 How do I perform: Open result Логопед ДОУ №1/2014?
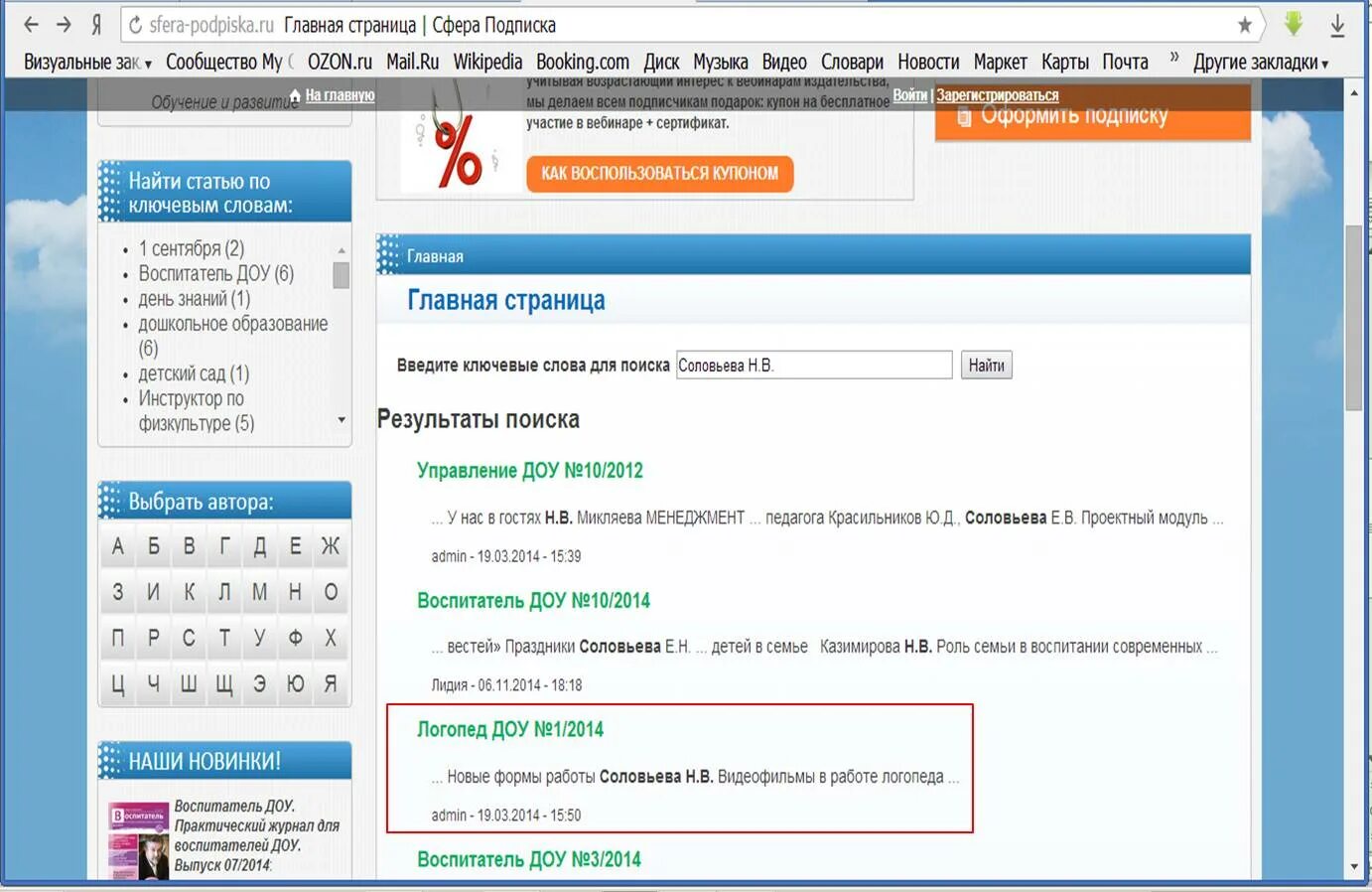(510, 729)
